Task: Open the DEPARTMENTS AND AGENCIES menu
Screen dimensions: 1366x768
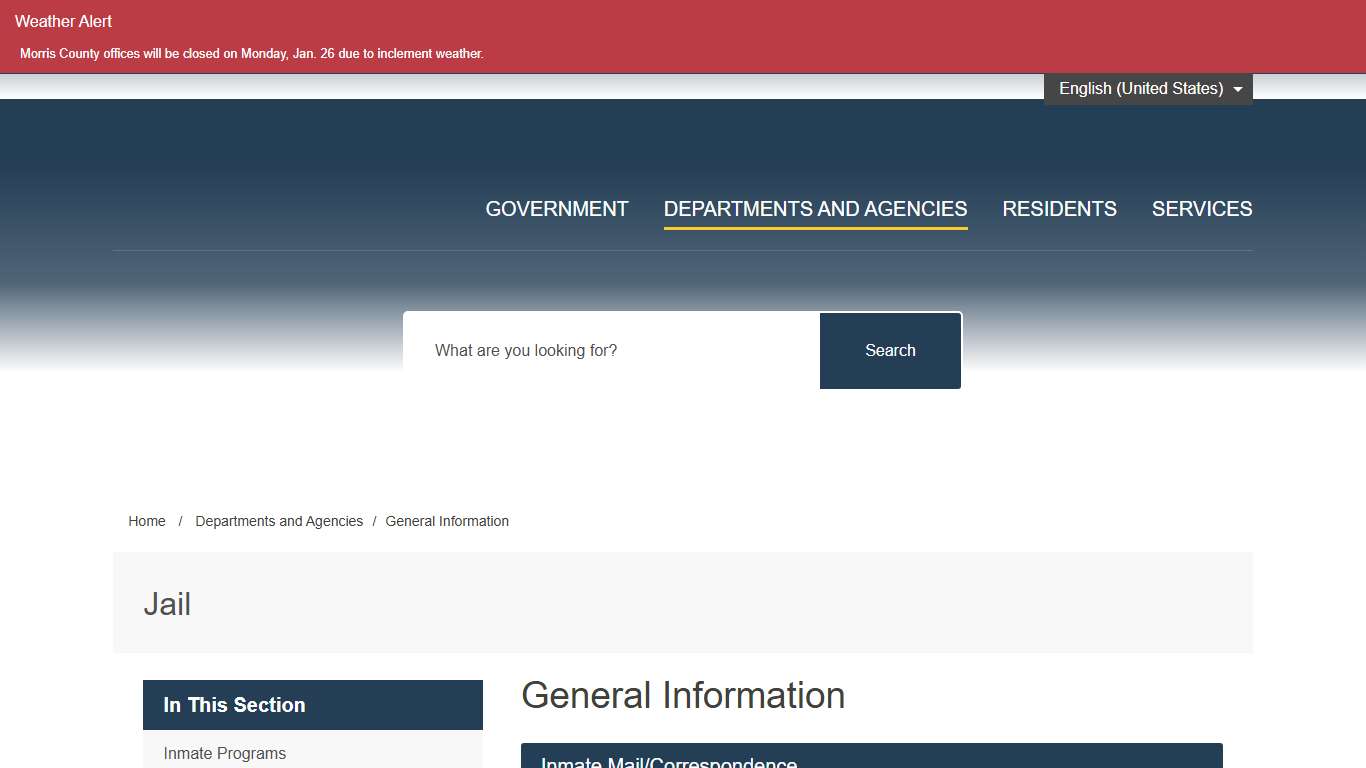Action: pyautogui.click(x=815, y=209)
